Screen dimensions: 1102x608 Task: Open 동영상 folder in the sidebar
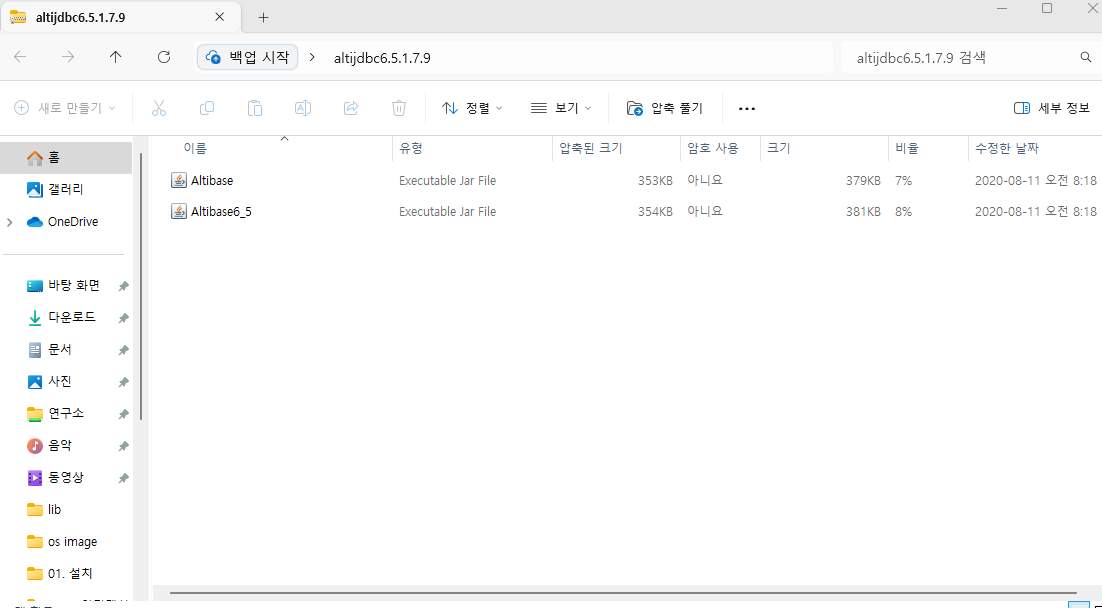(x=66, y=477)
